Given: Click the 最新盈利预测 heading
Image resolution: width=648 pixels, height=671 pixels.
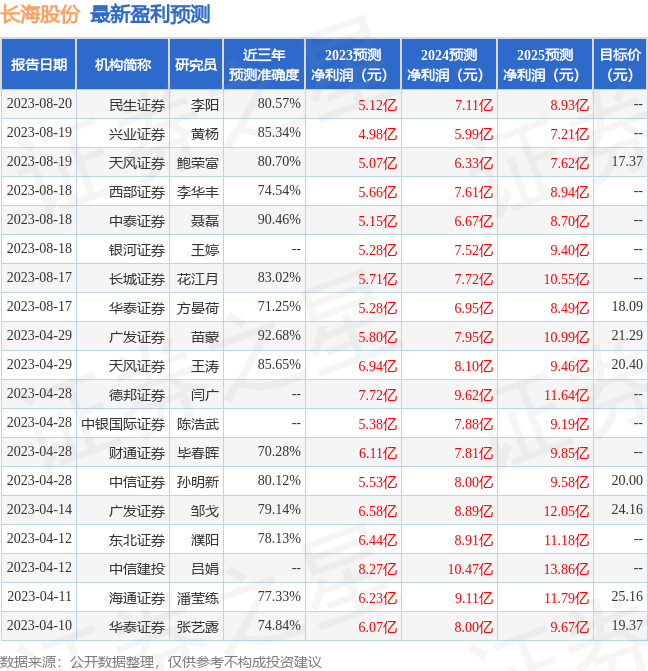Looking at the screenshot, I should 150,14.
